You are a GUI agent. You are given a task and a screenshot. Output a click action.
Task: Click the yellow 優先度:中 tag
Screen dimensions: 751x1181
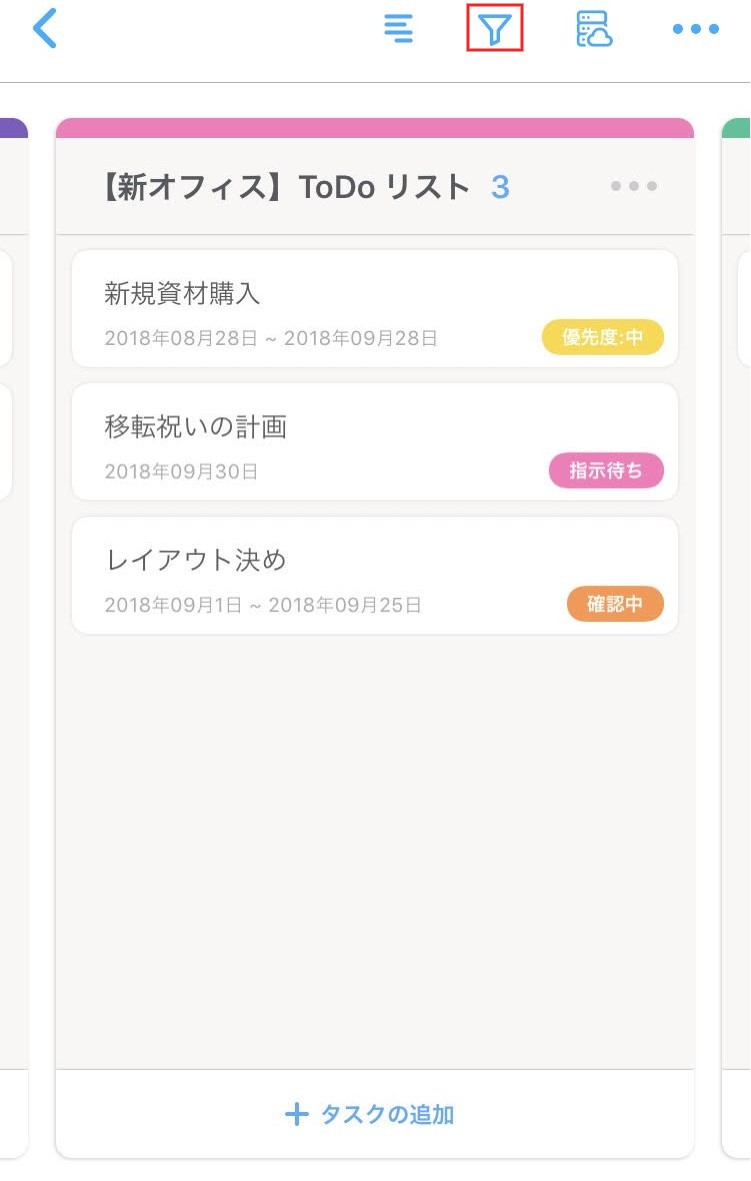point(602,338)
